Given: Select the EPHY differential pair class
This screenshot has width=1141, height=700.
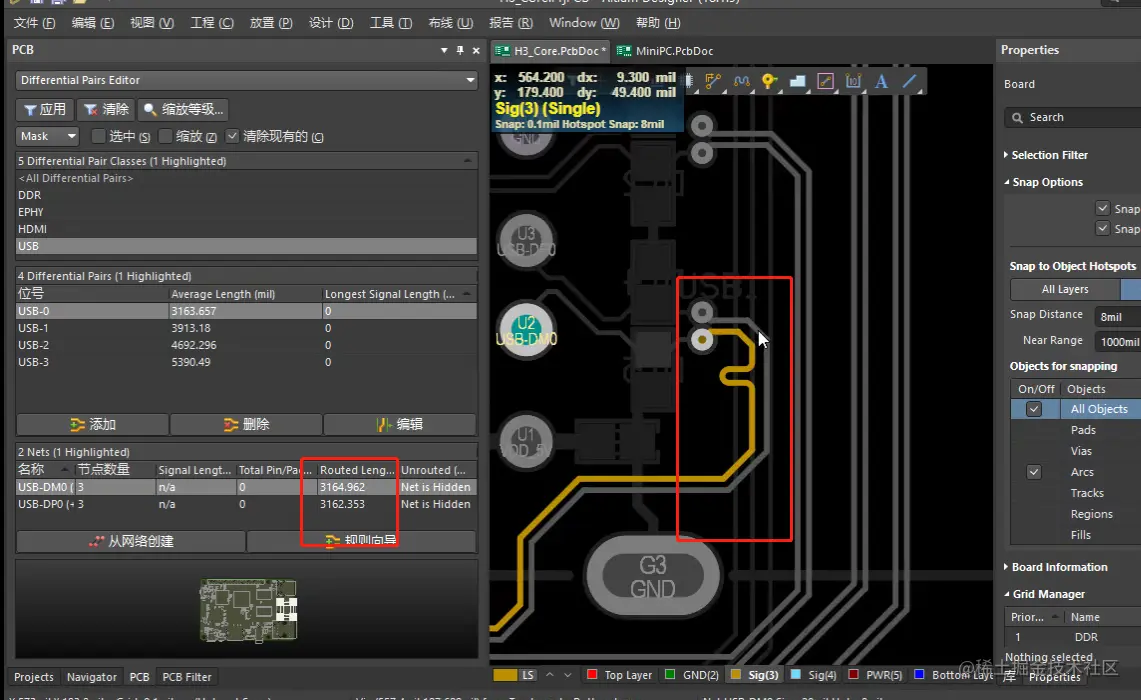Looking at the screenshot, I should coord(246,212).
